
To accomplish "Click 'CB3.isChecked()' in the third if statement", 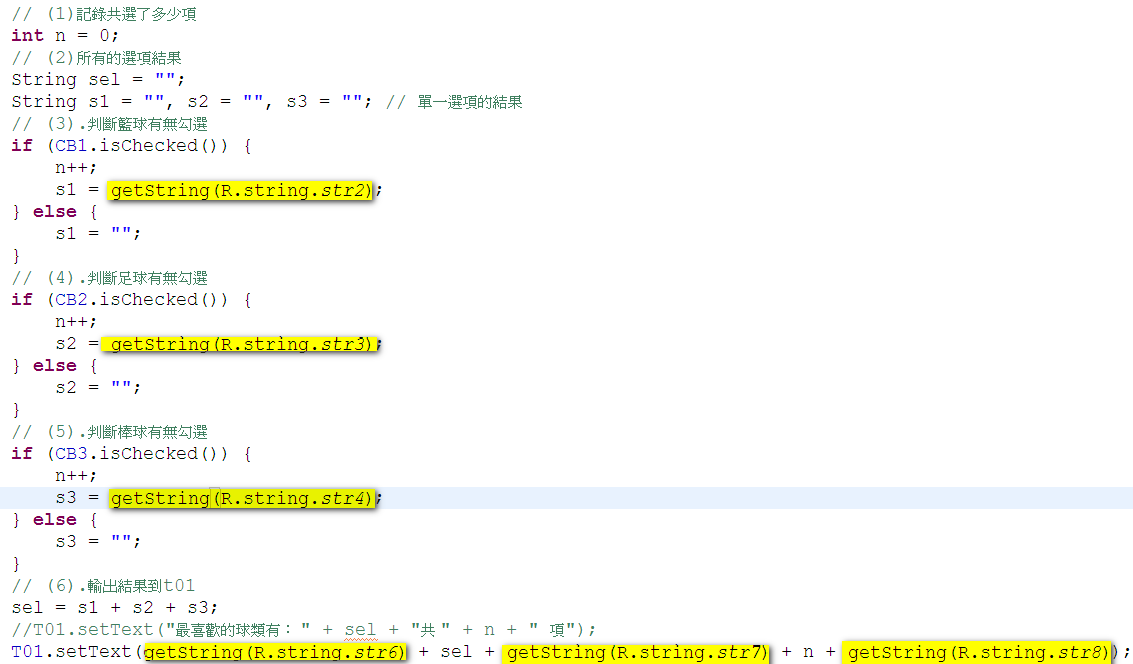I will pos(141,454).
